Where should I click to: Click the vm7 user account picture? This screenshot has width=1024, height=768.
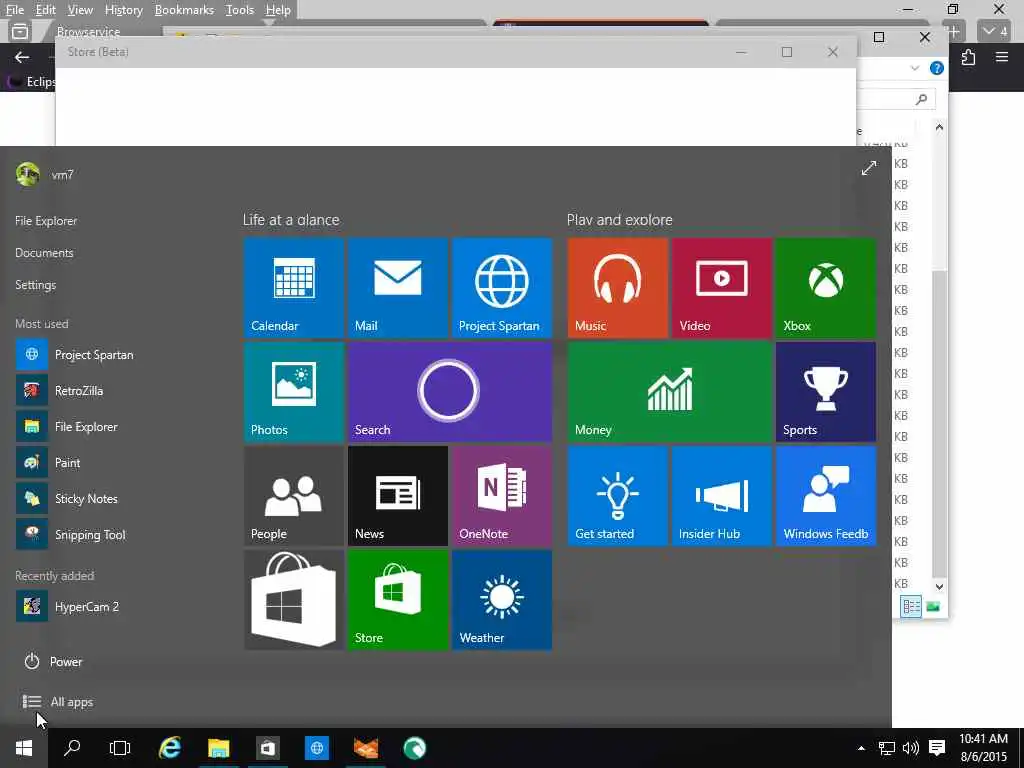tap(28, 174)
